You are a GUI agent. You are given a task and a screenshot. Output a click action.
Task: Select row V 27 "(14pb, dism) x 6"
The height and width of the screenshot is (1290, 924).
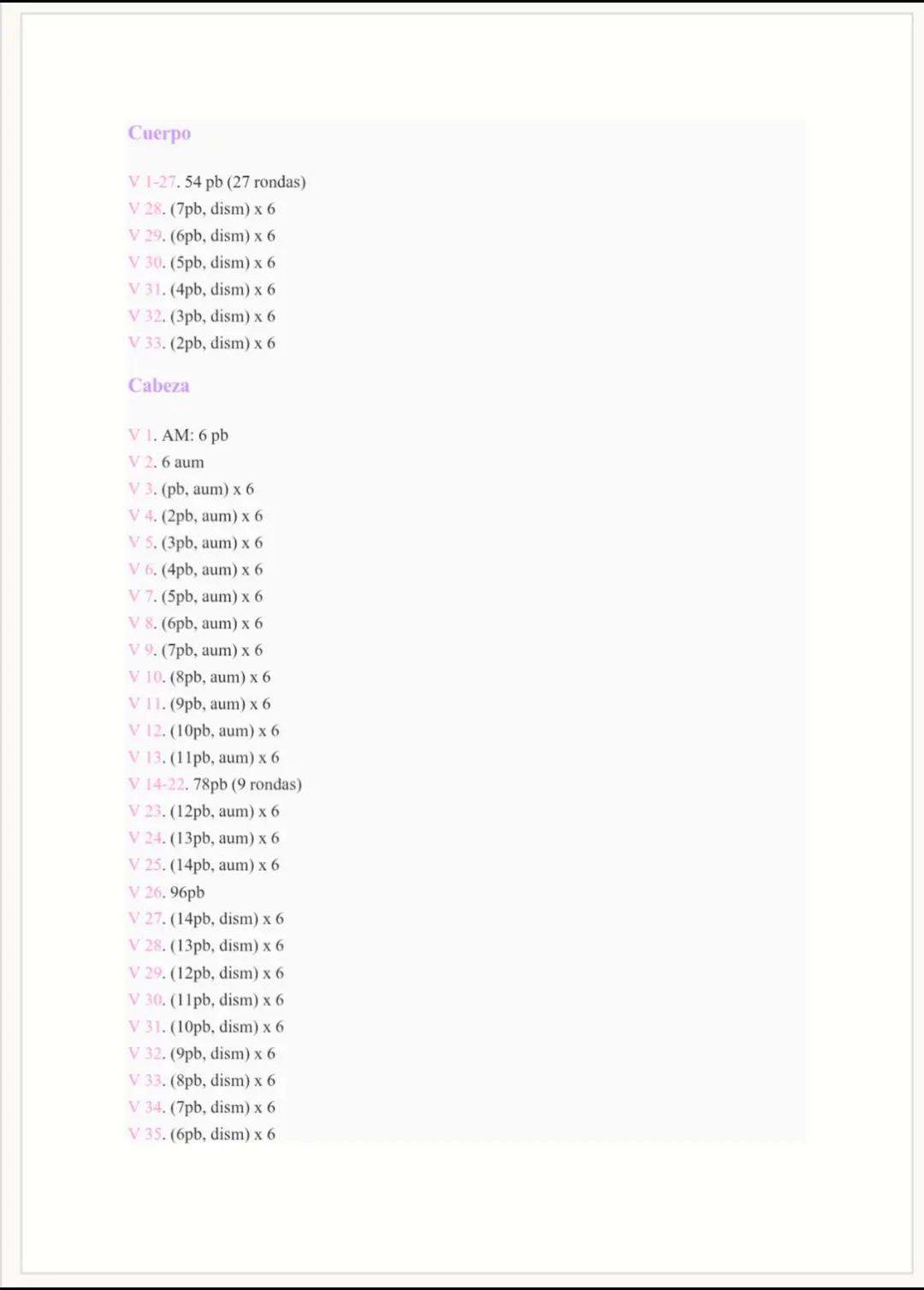[x=227, y=919]
